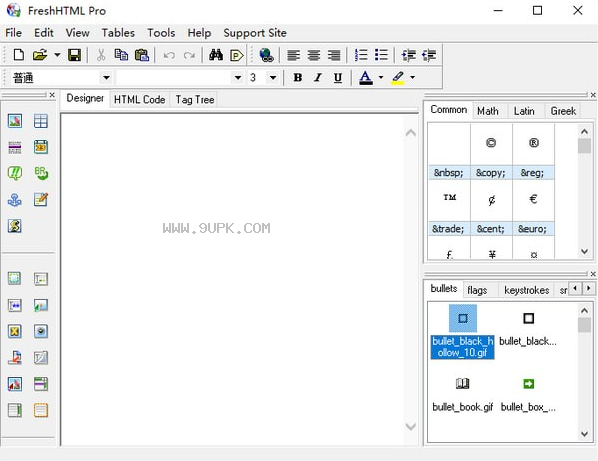Expand the highlight color dropdown arrow
Viewport: 598px width, 461px height.
coord(413,77)
